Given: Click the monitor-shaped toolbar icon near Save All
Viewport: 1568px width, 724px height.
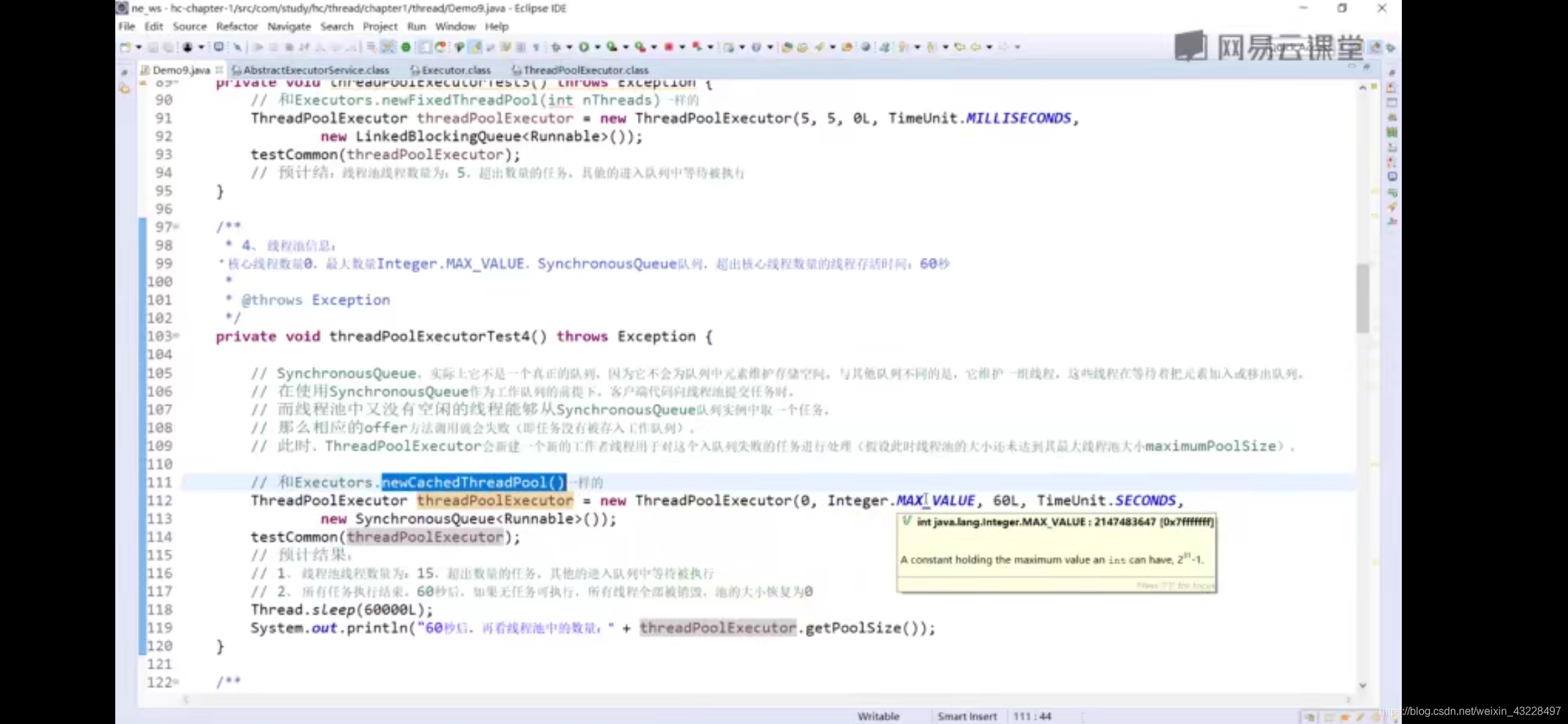Looking at the screenshot, I should [218, 47].
